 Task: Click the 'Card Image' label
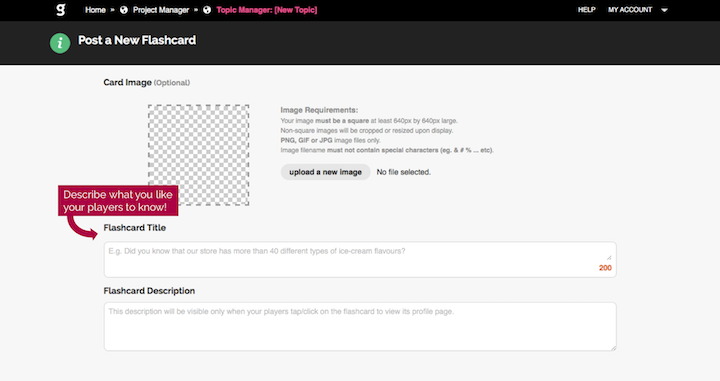(x=127, y=83)
